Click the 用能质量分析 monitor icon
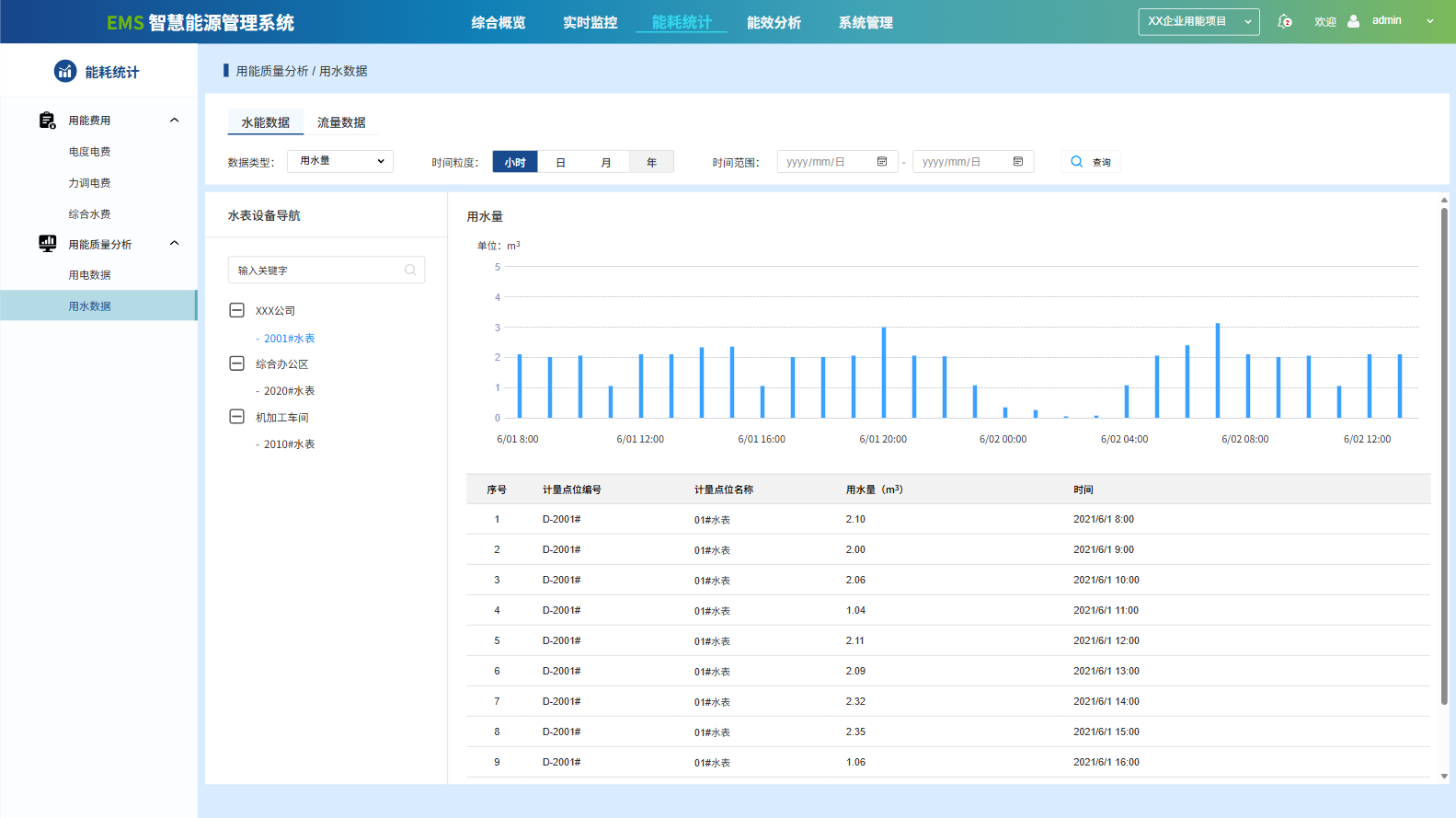 47,244
